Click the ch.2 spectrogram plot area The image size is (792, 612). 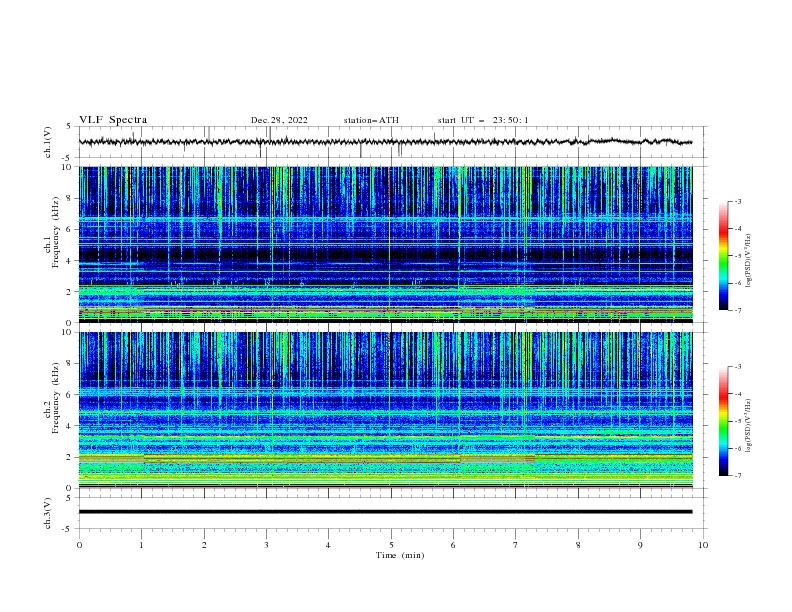pos(385,410)
